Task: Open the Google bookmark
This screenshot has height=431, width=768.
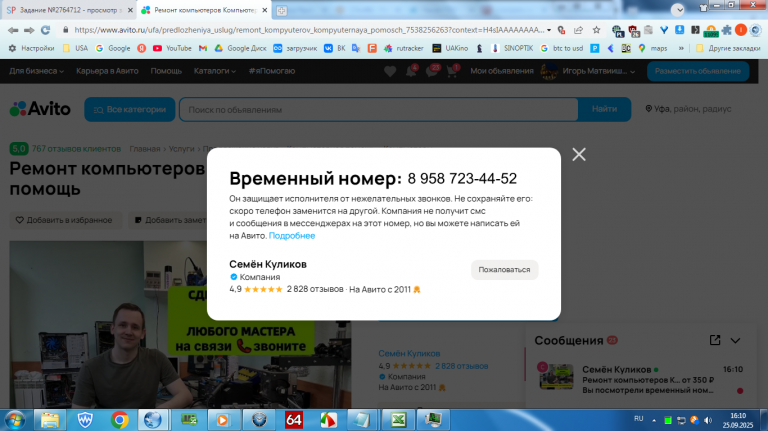Action: point(113,48)
